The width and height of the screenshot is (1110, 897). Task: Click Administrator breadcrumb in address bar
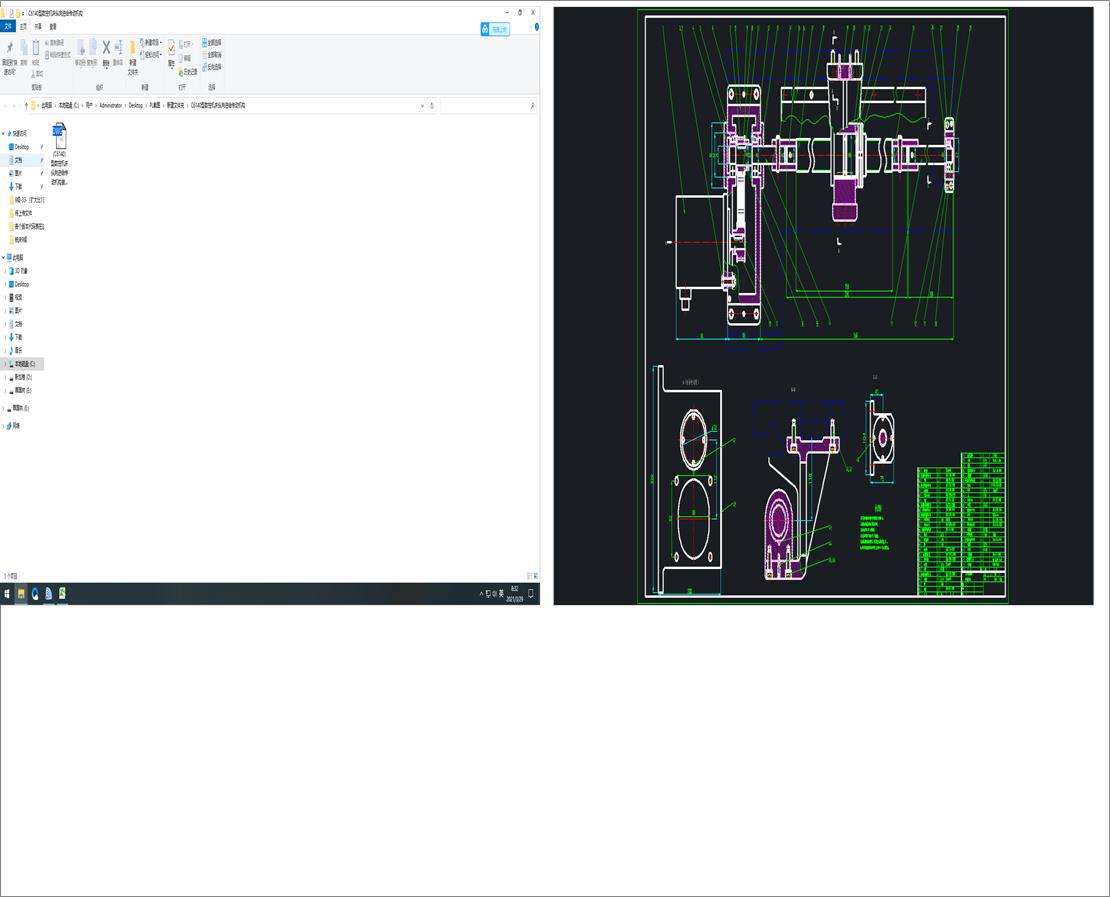pyautogui.click(x=111, y=105)
